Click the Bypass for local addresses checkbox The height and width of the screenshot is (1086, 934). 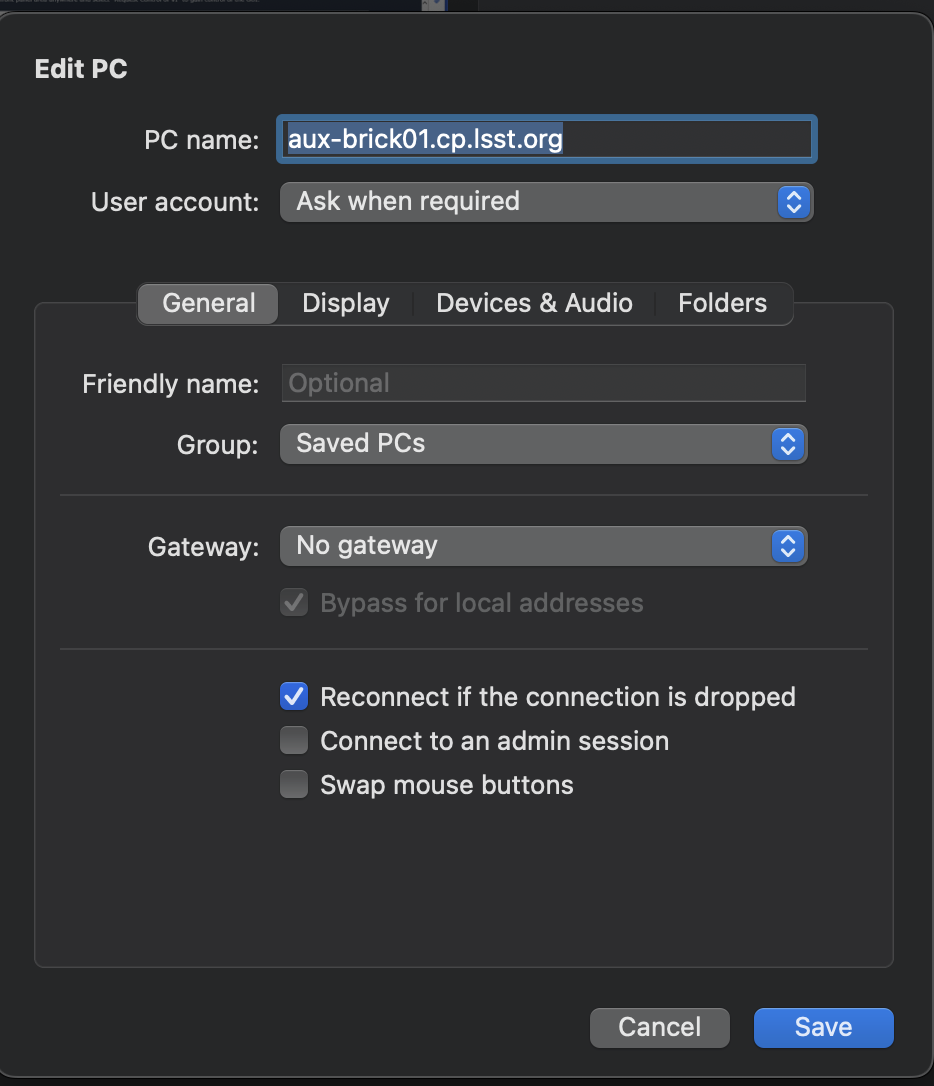click(294, 603)
